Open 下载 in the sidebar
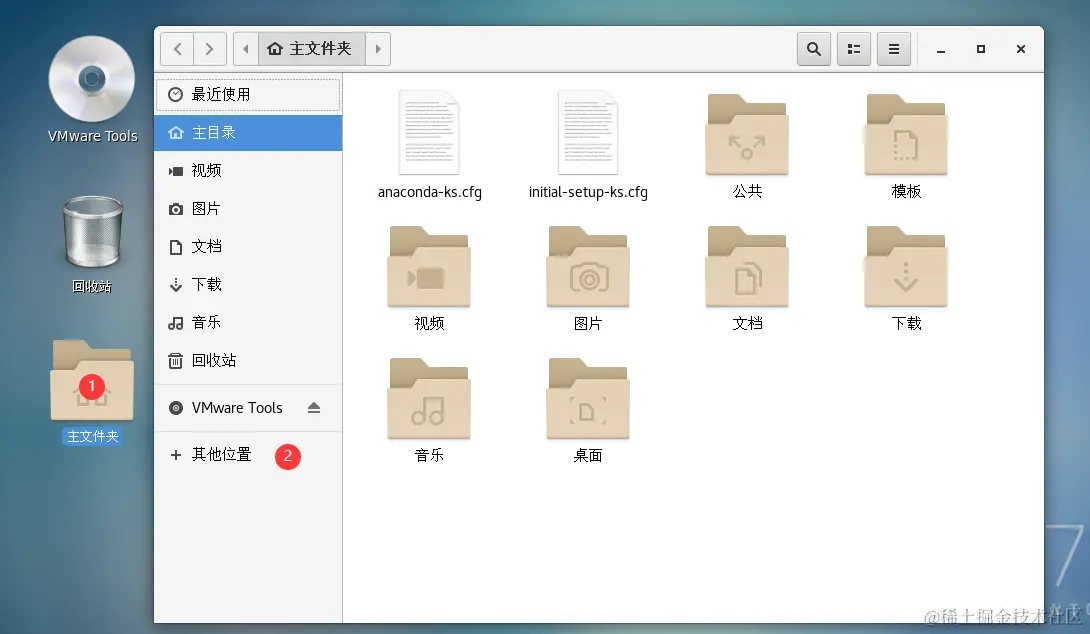The height and width of the screenshot is (634, 1090). click(x=248, y=284)
